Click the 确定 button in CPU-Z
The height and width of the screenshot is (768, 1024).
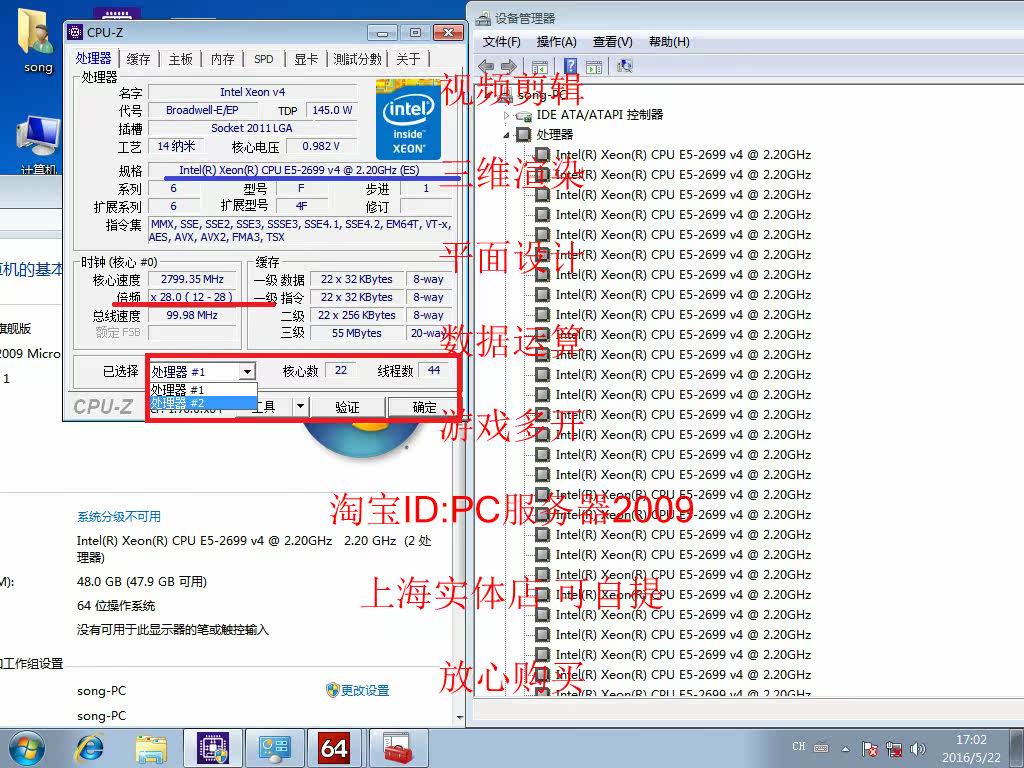click(x=424, y=407)
